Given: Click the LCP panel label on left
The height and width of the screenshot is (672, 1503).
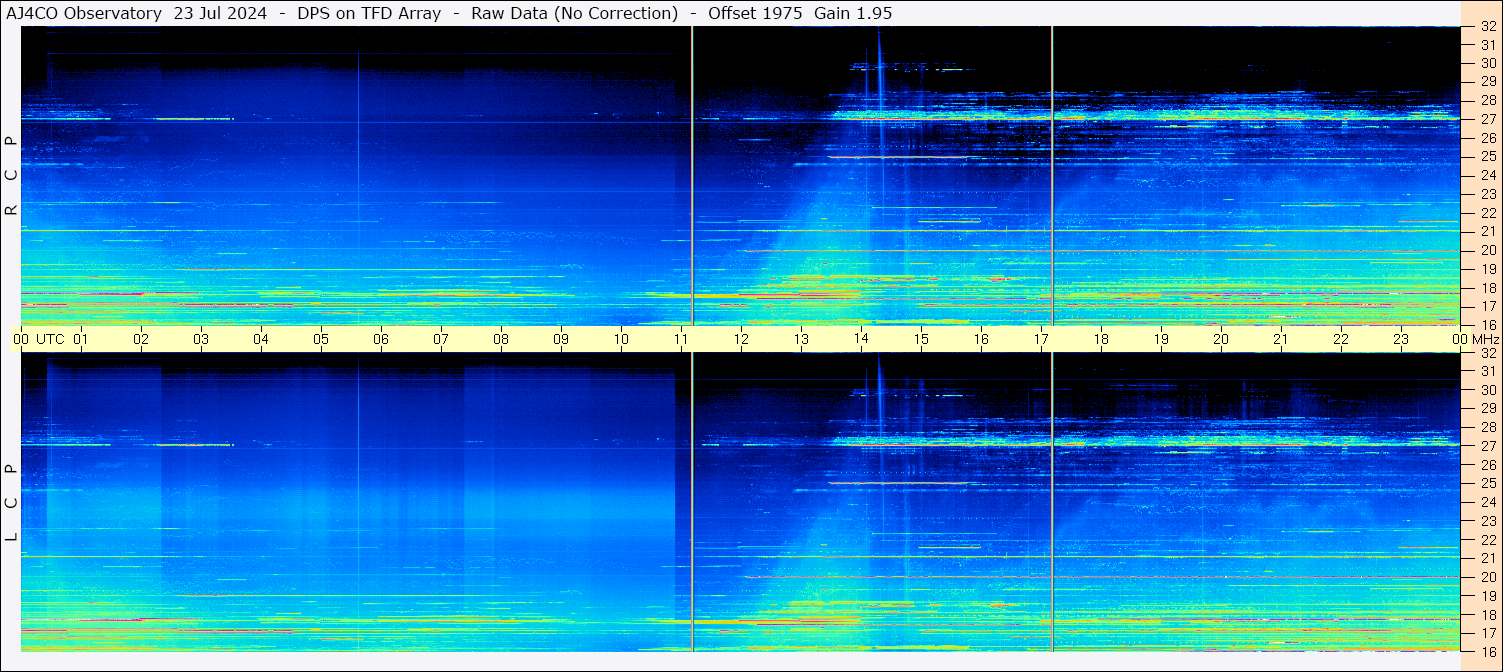Looking at the screenshot, I should [x=12, y=503].
